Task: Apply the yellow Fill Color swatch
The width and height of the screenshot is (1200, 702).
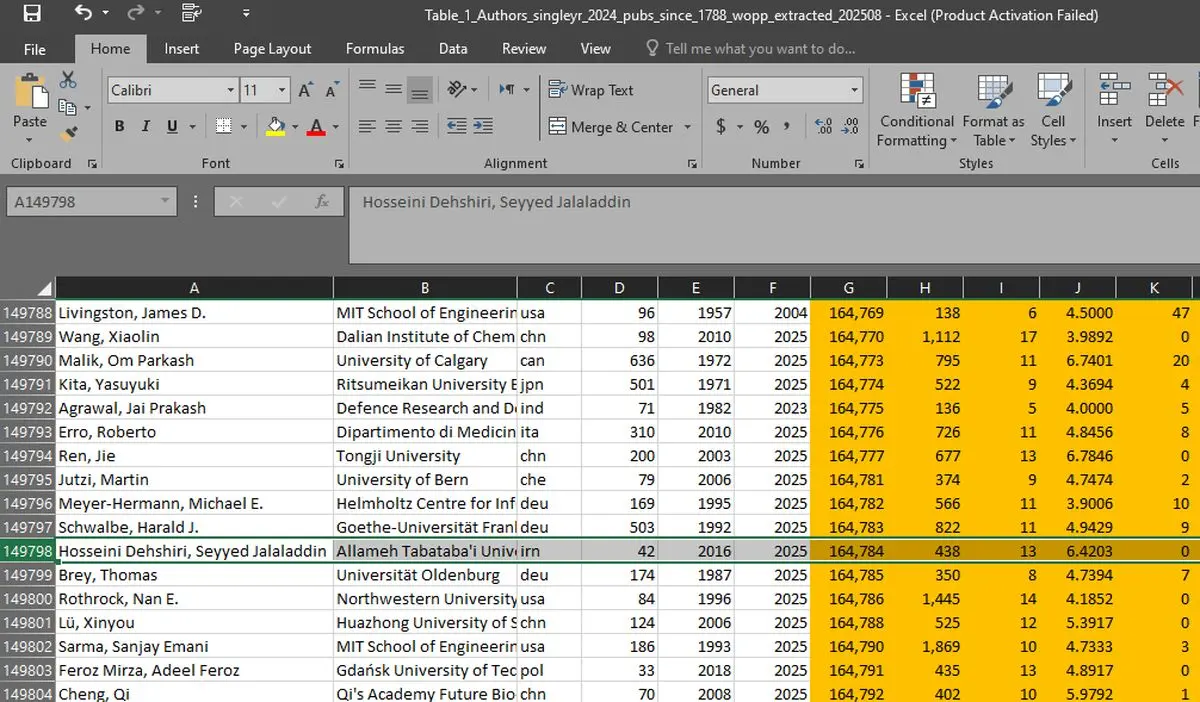Action: click(276, 127)
